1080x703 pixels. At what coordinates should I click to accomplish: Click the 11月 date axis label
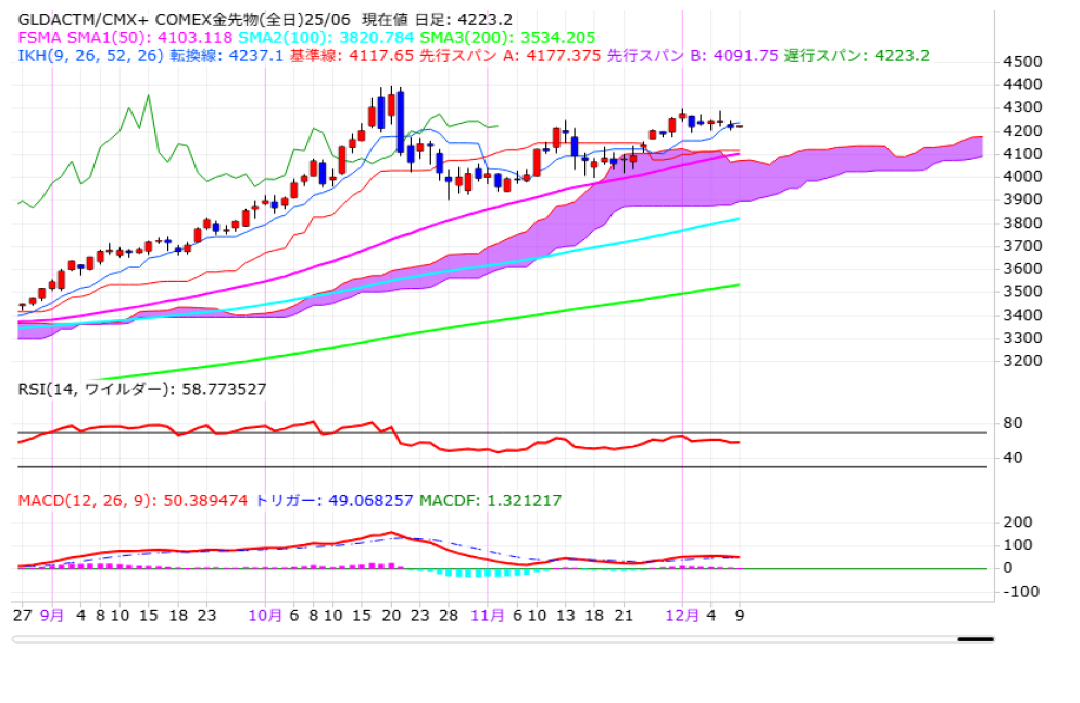click(486, 615)
